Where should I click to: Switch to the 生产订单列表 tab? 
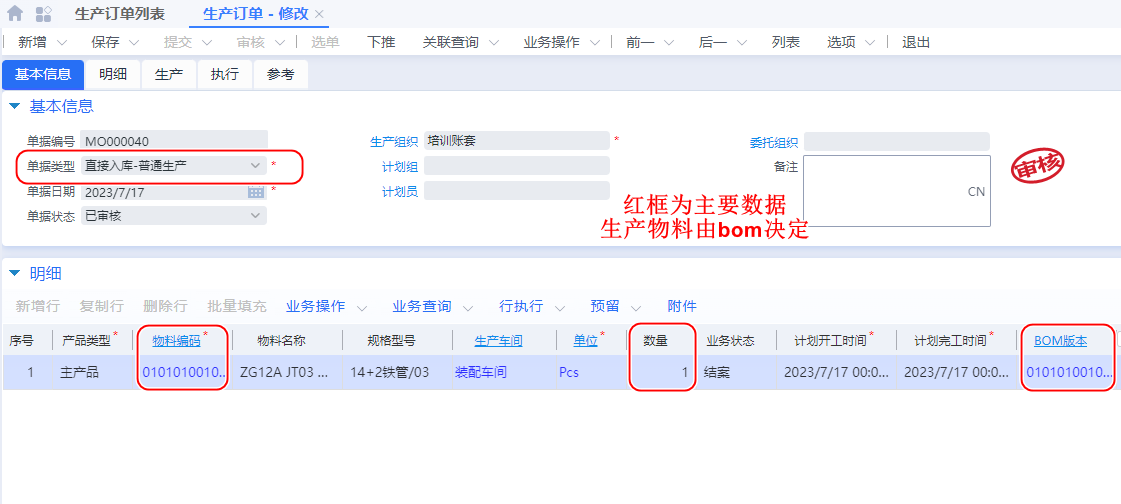pyautogui.click(x=120, y=14)
